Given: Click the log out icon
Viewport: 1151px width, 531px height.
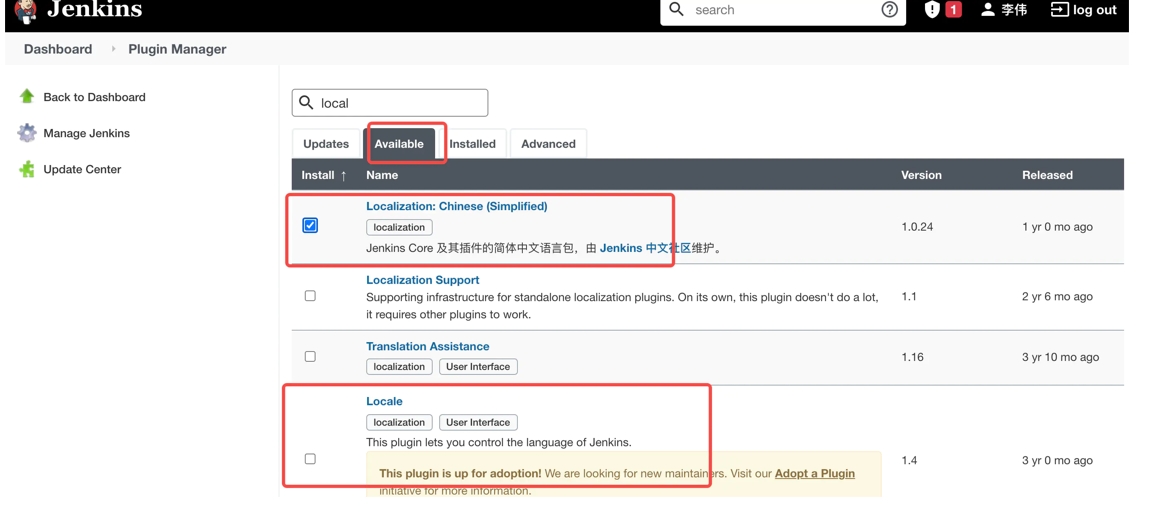Looking at the screenshot, I should point(1059,10).
